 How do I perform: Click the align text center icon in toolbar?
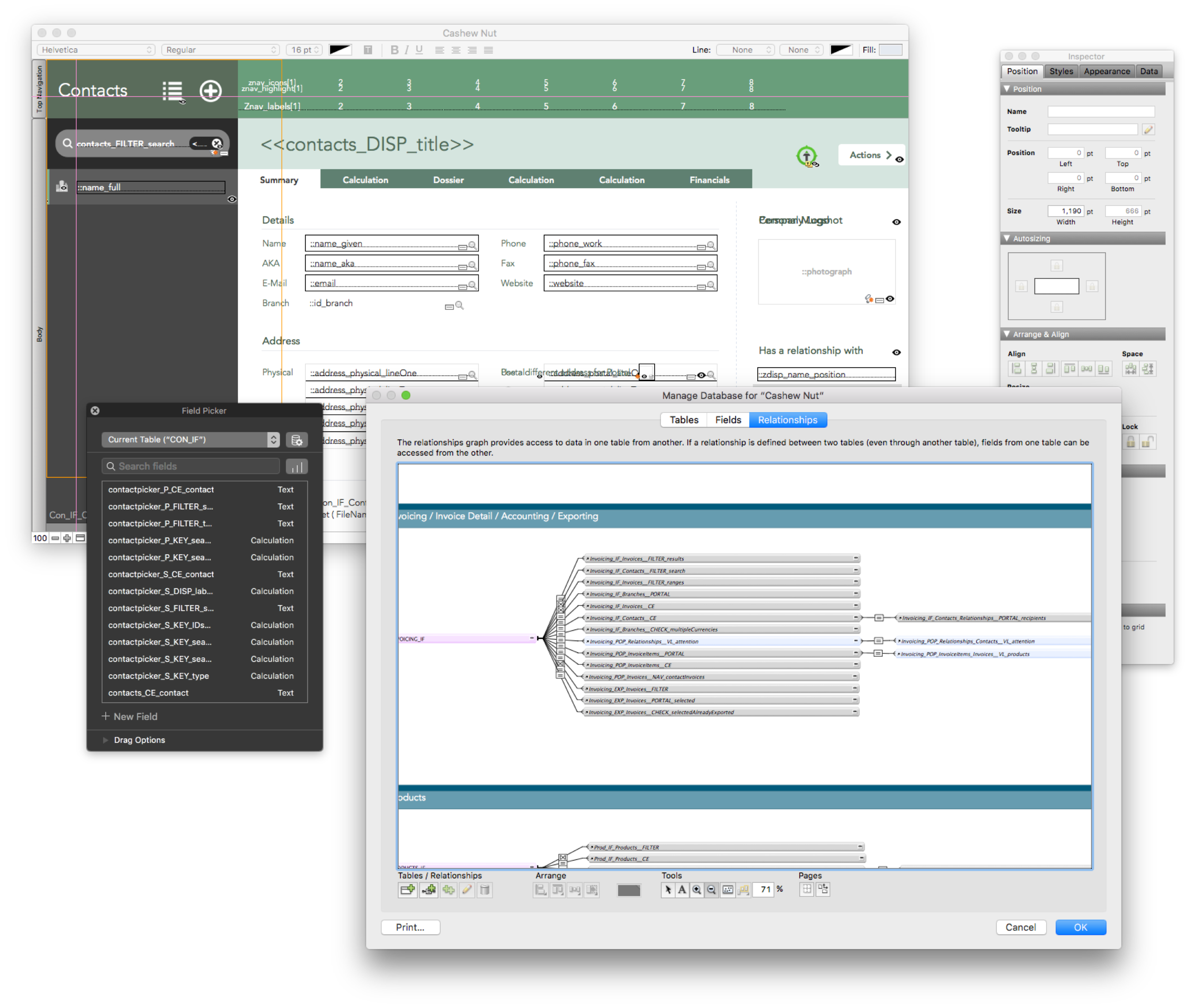pyautogui.click(x=456, y=49)
